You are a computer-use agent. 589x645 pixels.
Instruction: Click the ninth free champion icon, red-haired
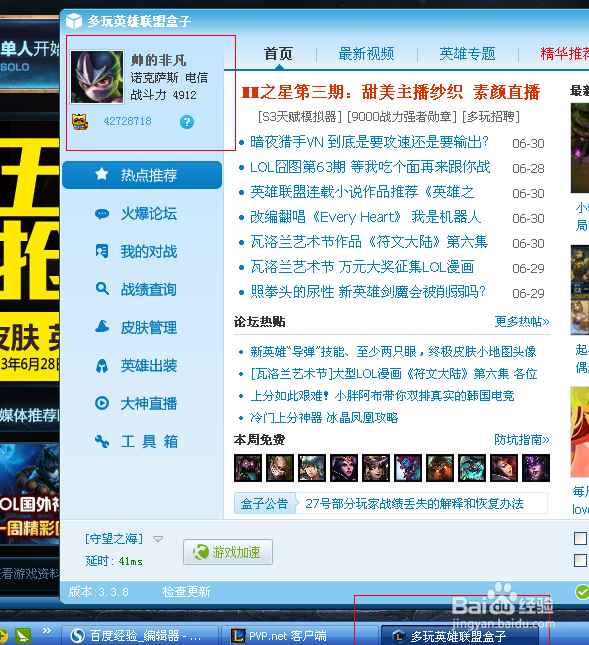pyautogui.click(x=504, y=468)
